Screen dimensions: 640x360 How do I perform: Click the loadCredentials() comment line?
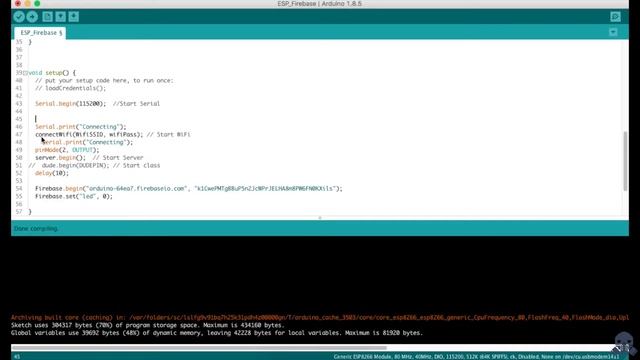coord(70,88)
